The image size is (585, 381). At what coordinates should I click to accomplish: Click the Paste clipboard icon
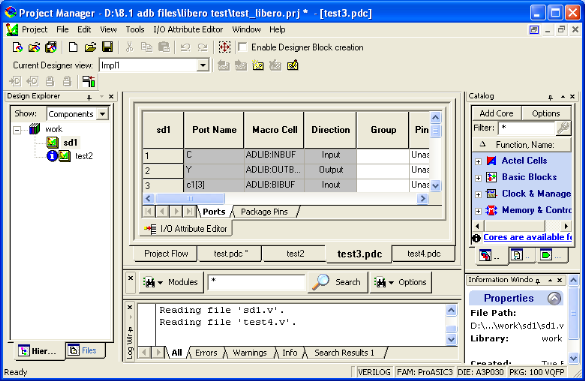[164, 47]
